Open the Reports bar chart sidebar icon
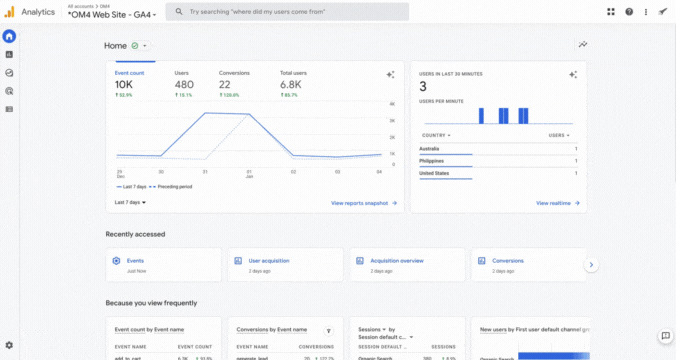The width and height of the screenshot is (676, 360). (9, 54)
